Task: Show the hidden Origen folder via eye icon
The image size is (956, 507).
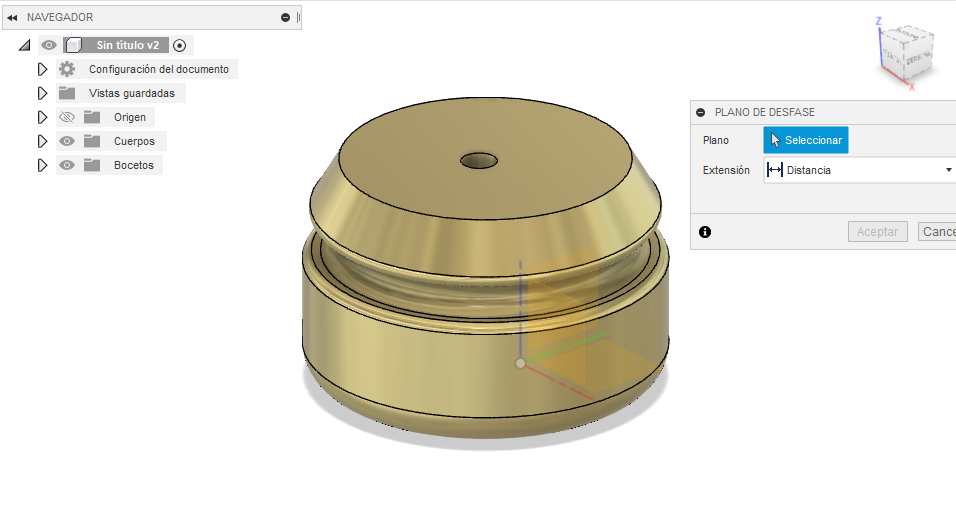Action: [67, 117]
